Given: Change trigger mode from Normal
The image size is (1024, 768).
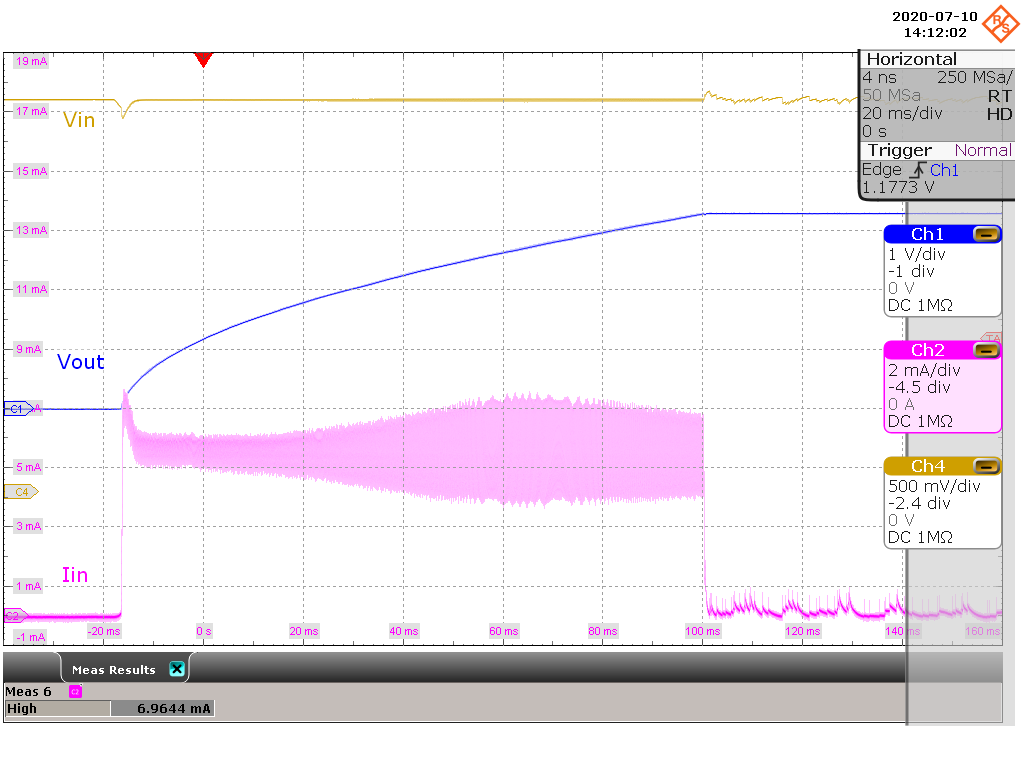Looking at the screenshot, I should [982, 150].
